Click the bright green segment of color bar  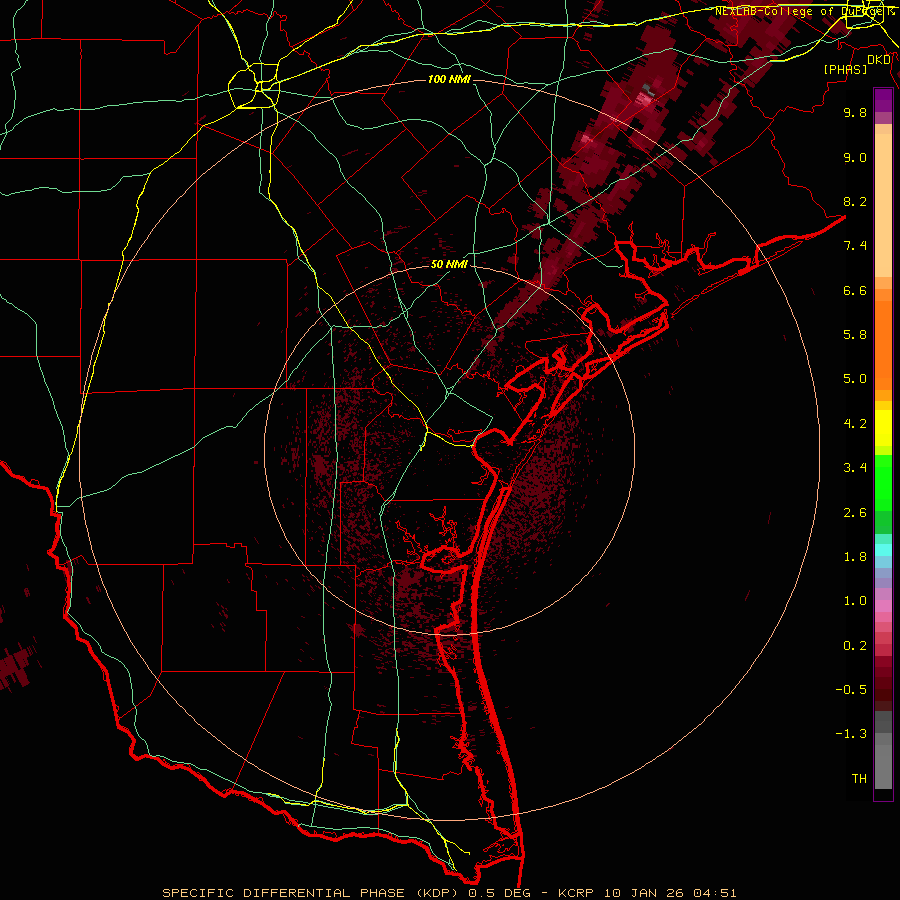click(x=883, y=483)
